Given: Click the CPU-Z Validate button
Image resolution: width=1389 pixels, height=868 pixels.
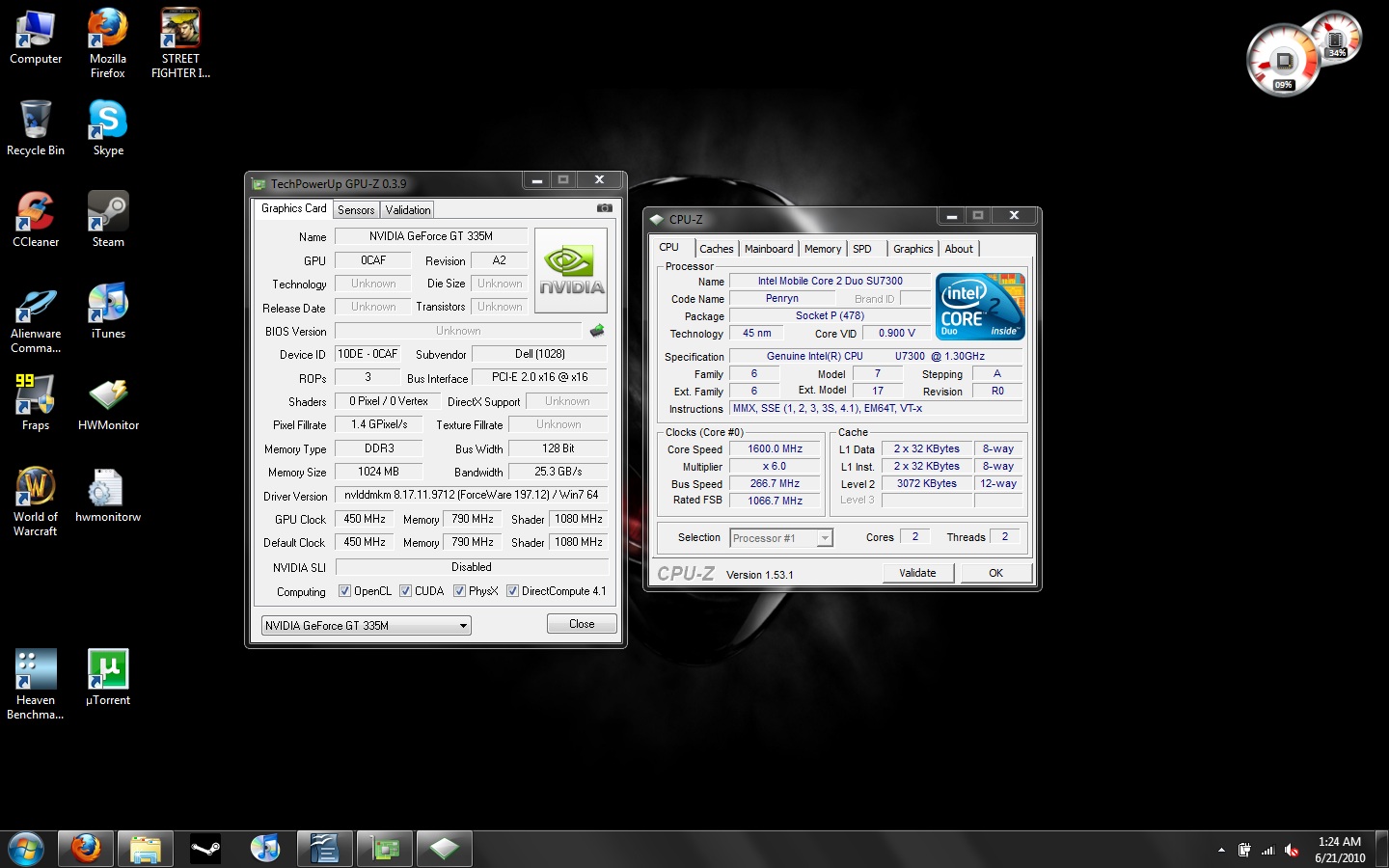Looking at the screenshot, I should coord(918,573).
